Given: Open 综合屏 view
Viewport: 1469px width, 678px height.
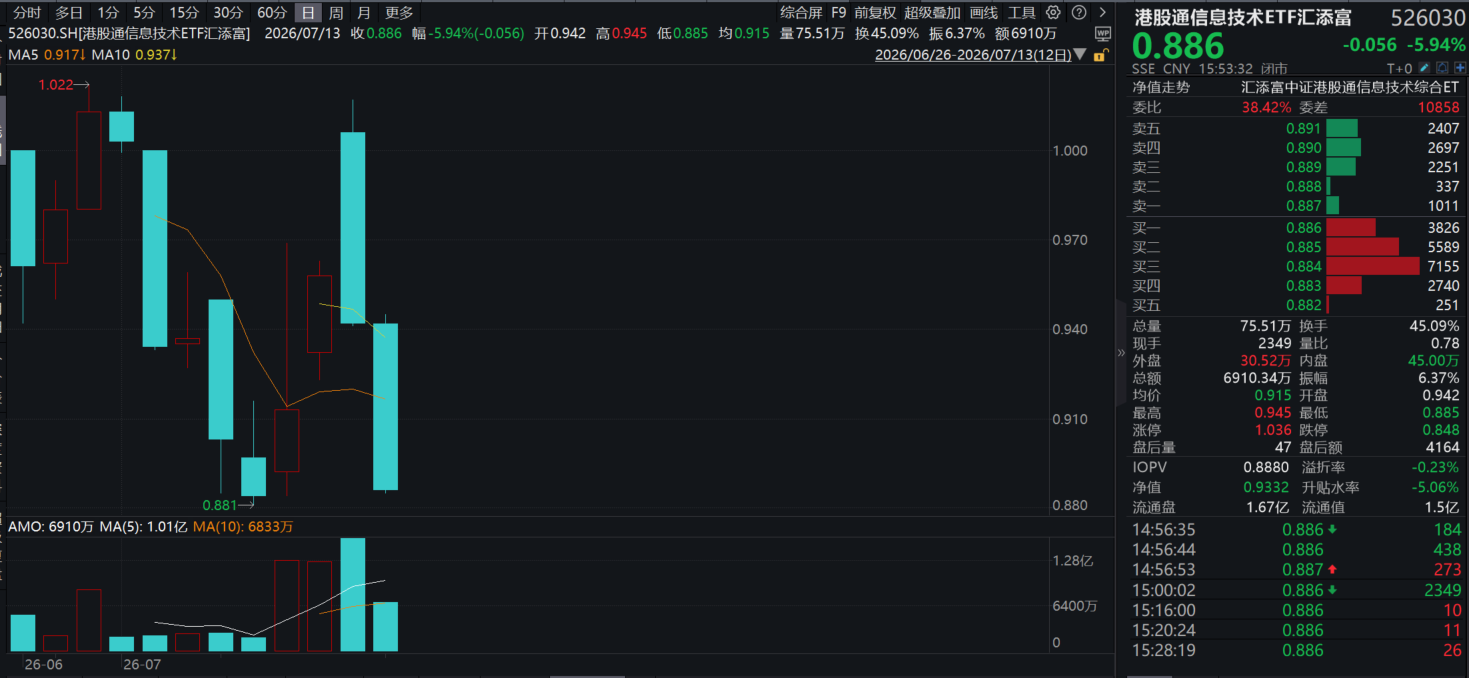Looking at the screenshot, I should [x=801, y=13].
